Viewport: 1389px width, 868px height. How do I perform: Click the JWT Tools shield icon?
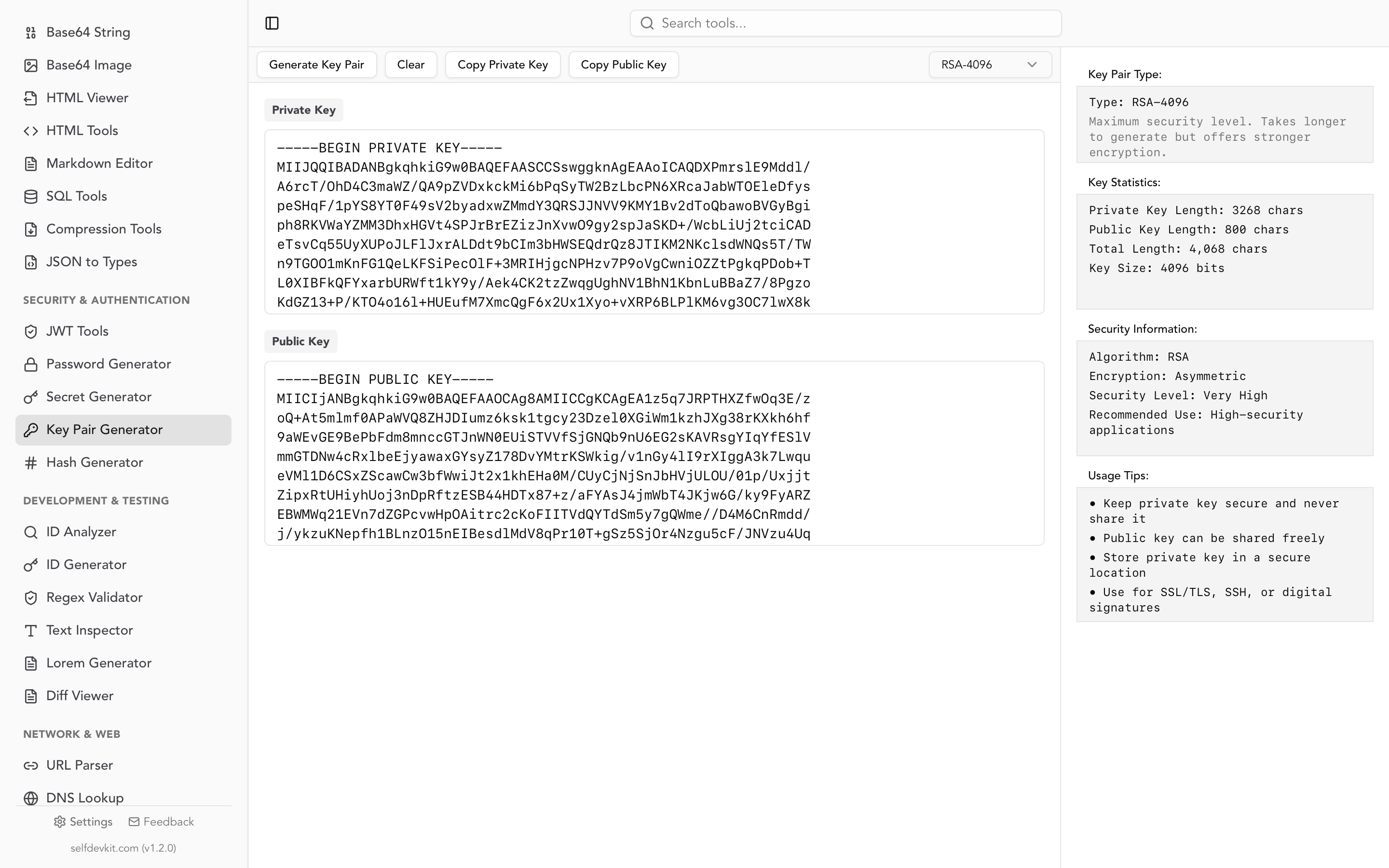tap(31, 331)
